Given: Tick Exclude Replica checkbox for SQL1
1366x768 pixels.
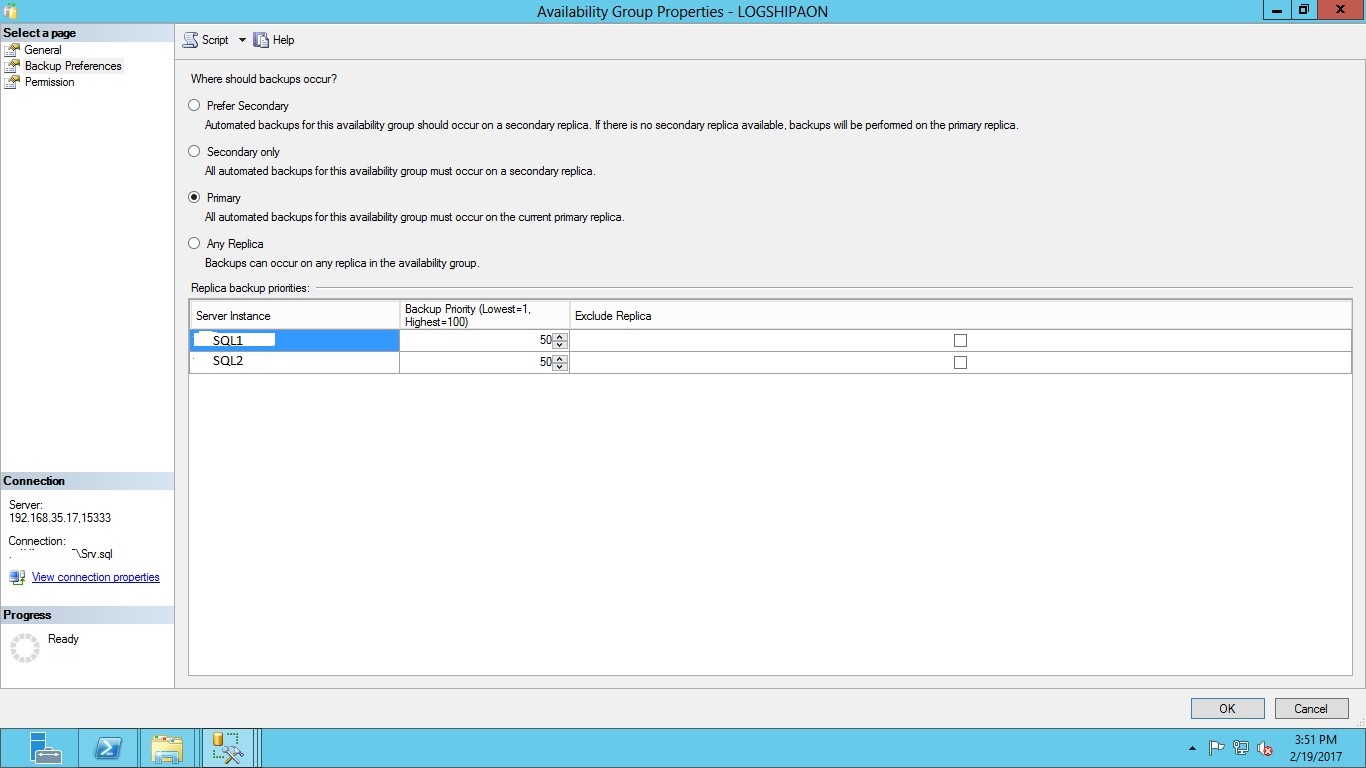Looking at the screenshot, I should (960, 341).
